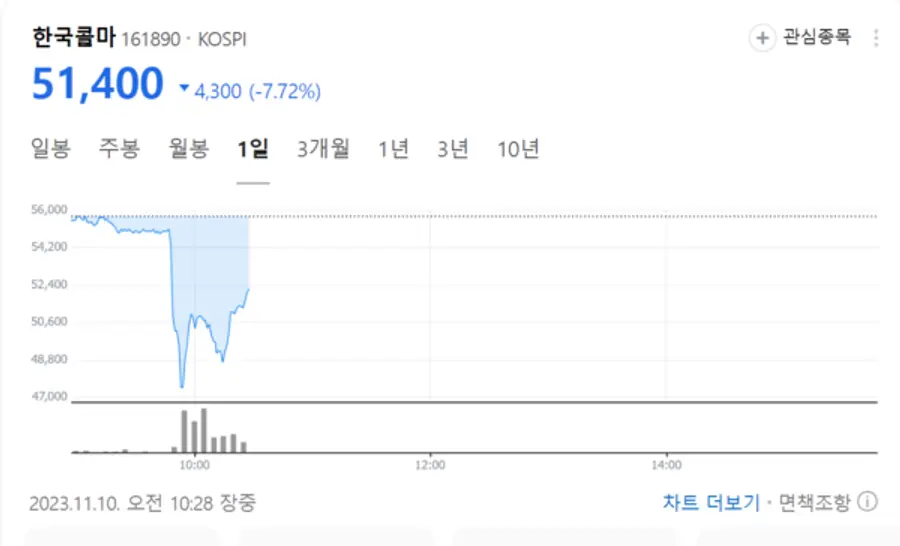The width and height of the screenshot is (900, 546).
Task: Click the 한국콜마 stock name title
Action: click(x=74, y=38)
